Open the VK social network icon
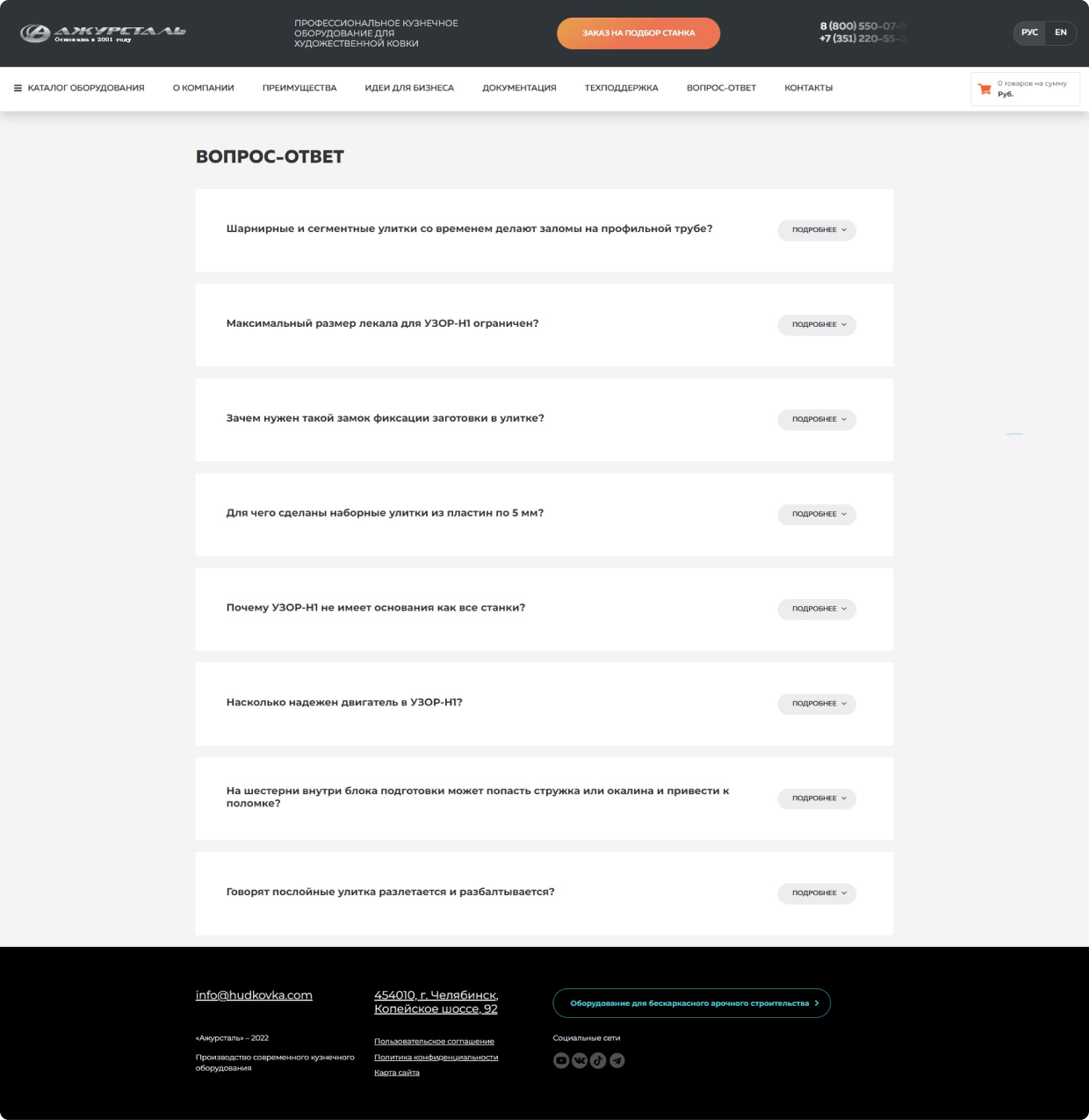The width and height of the screenshot is (1089, 1120). [x=580, y=1060]
